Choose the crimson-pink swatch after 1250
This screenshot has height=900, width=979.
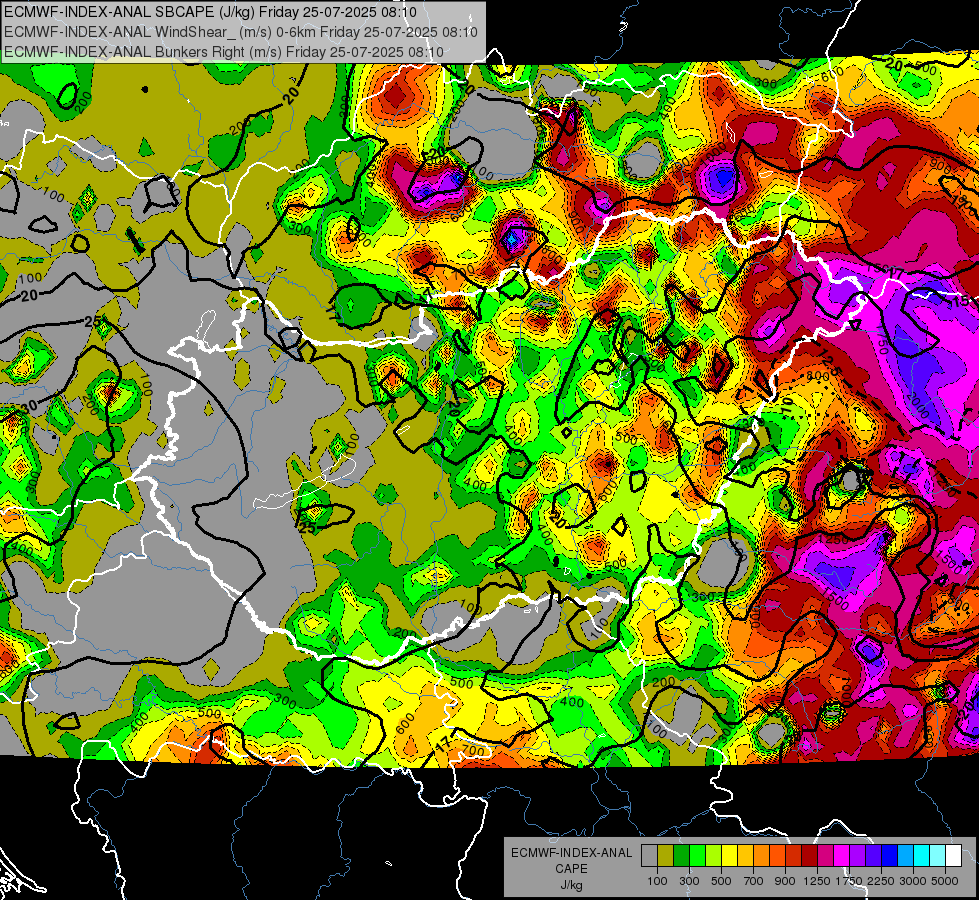point(826,856)
